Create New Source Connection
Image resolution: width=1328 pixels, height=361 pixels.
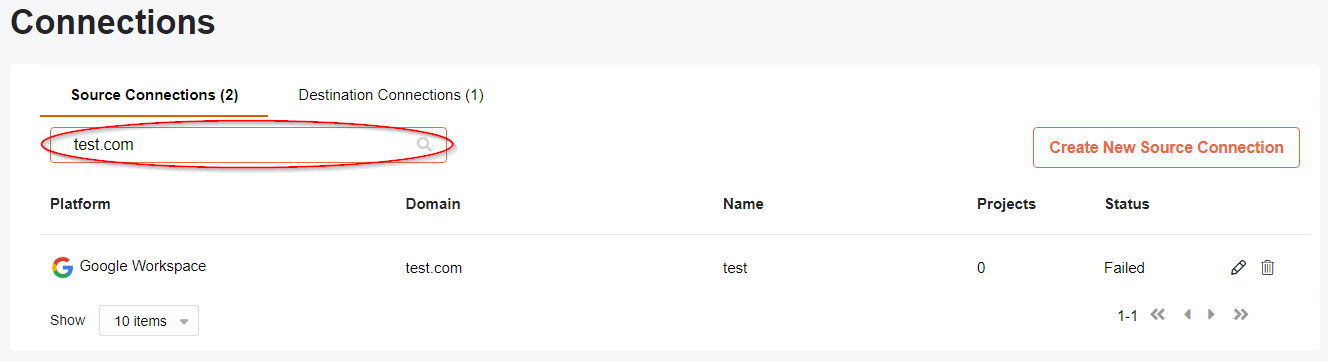pyautogui.click(x=1166, y=147)
